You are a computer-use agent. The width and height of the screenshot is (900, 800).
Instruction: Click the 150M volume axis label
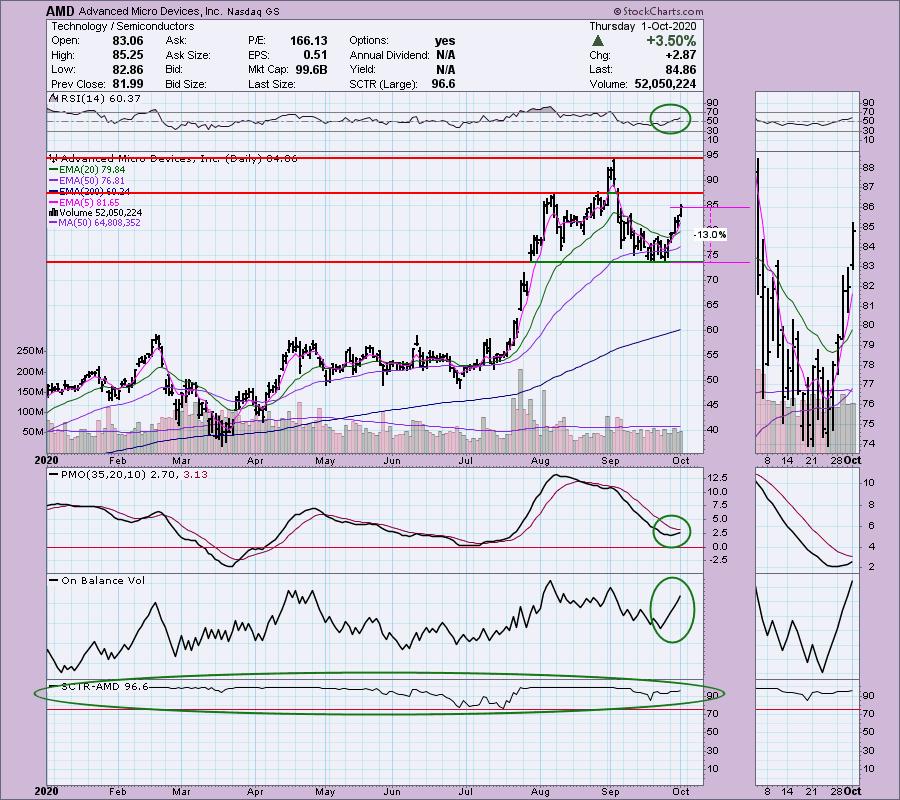[x=32, y=391]
